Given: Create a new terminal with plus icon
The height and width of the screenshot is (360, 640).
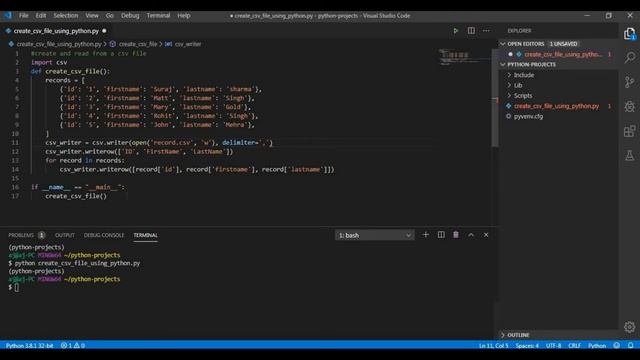Looking at the screenshot, I should [425, 235].
